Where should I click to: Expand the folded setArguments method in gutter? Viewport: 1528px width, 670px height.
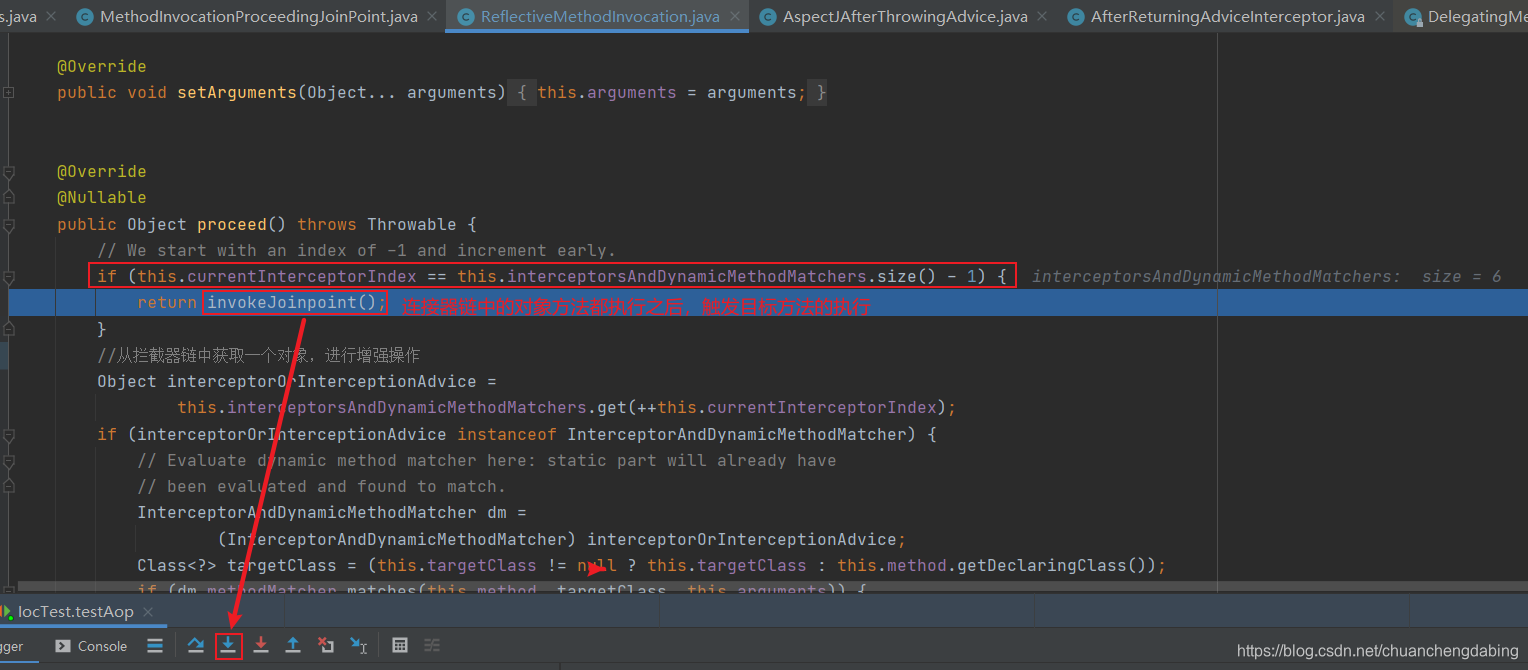pos(9,93)
